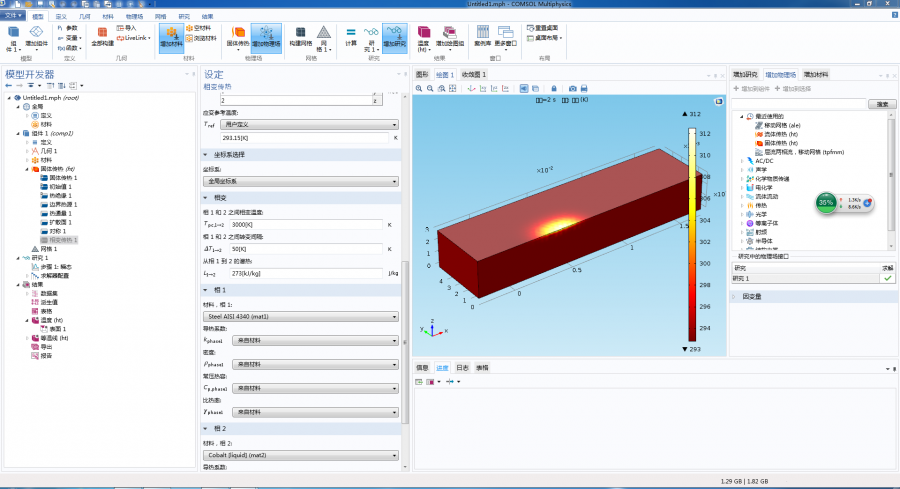Click the 增加到选择 add to selection button
Viewport: 900px width, 489px height.
tap(793, 89)
